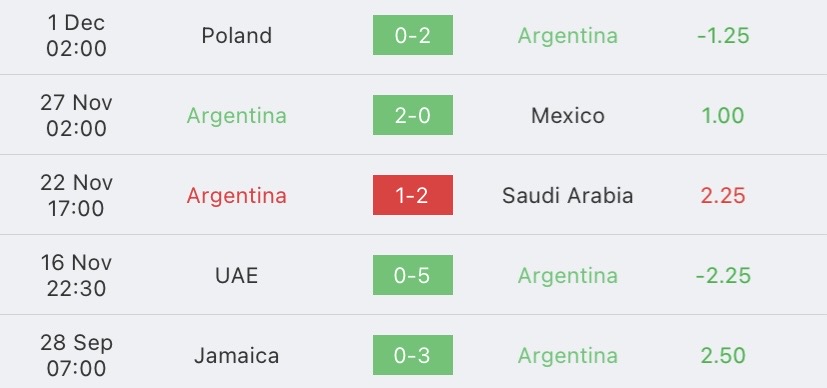The image size is (827, 388).
Task: Go to the Saudi Arabia team page
Action: tap(568, 196)
